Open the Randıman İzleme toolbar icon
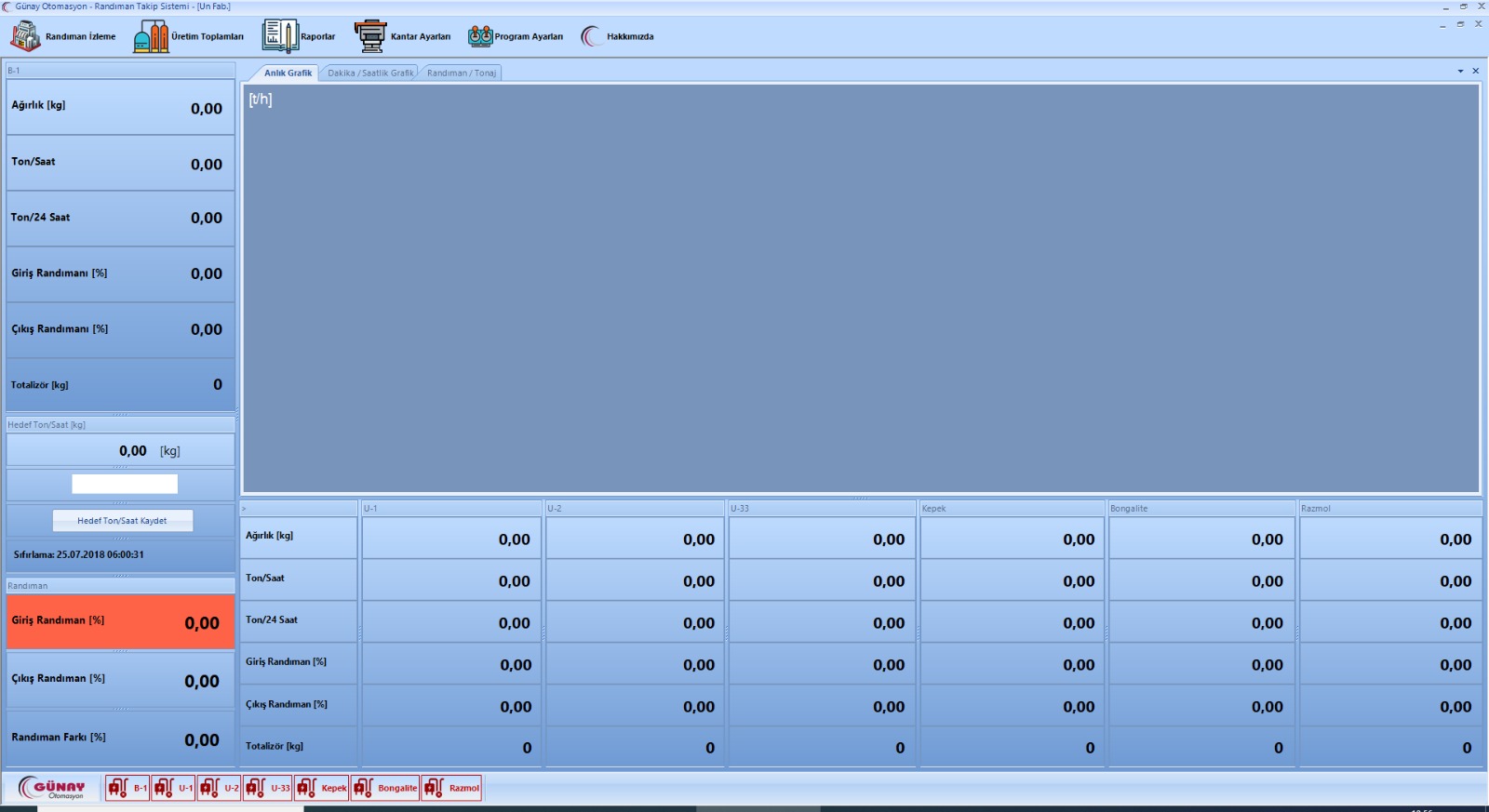 [x=26, y=36]
